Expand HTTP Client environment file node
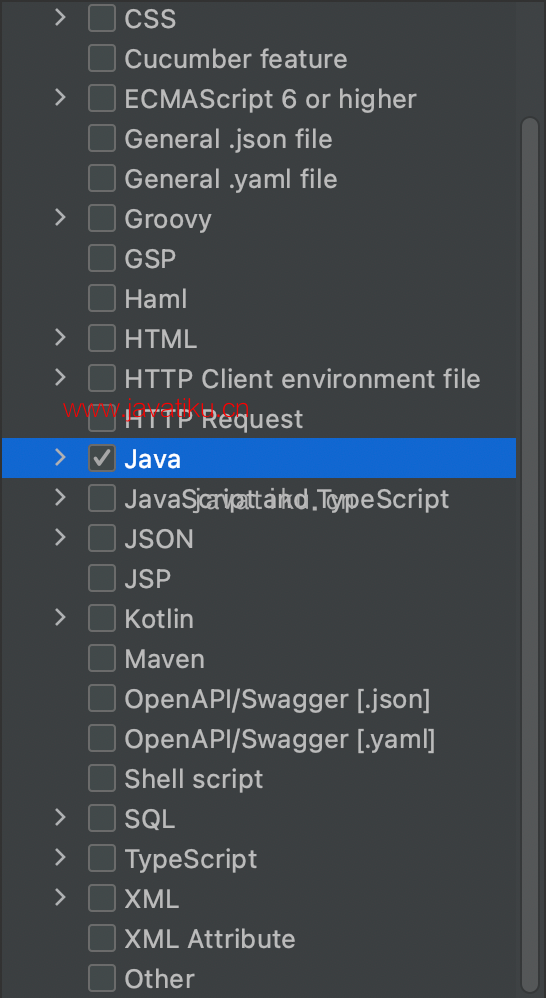Viewport: 546px width, 998px height. pos(60,378)
